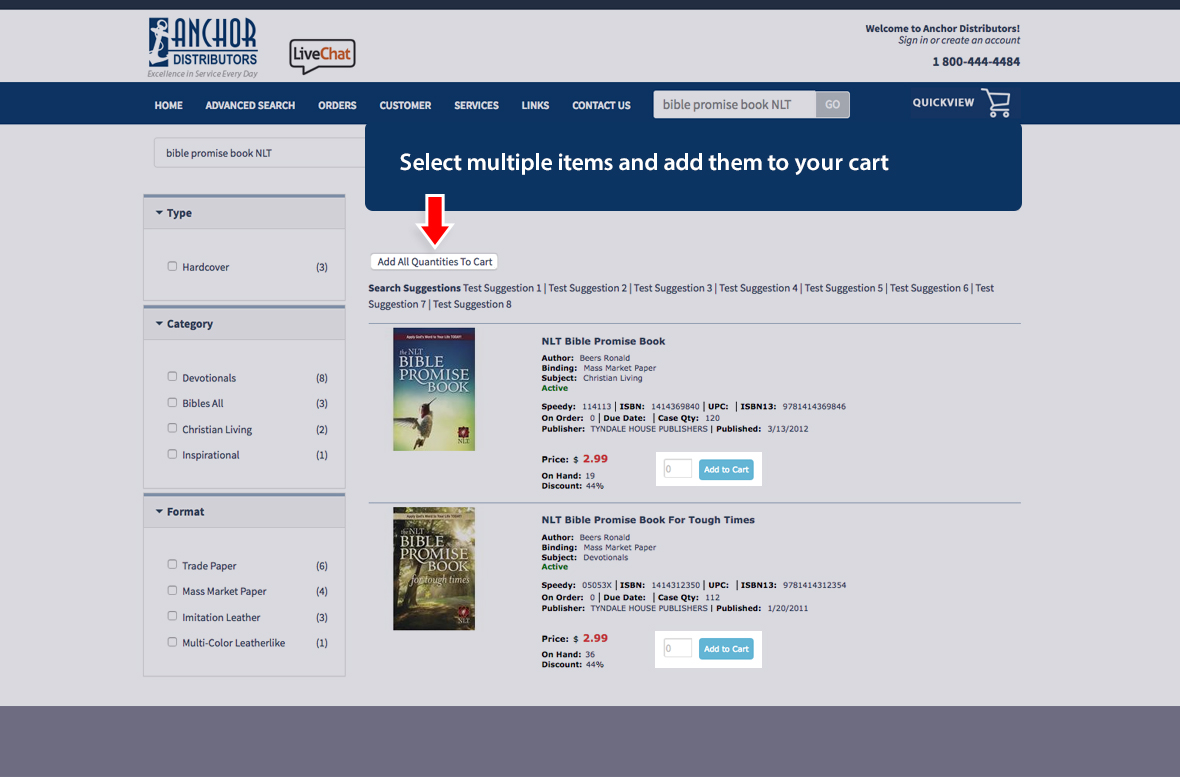Image resolution: width=1180 pixels, height=777 pixels.
Task: Open the shopping cart icon
Action: click(996, 103)
